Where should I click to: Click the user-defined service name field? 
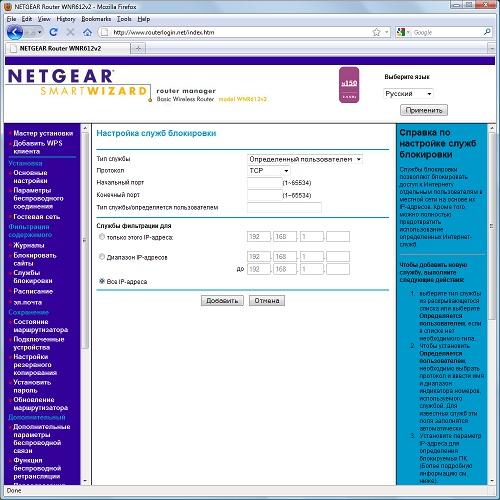tap(284, 207)
